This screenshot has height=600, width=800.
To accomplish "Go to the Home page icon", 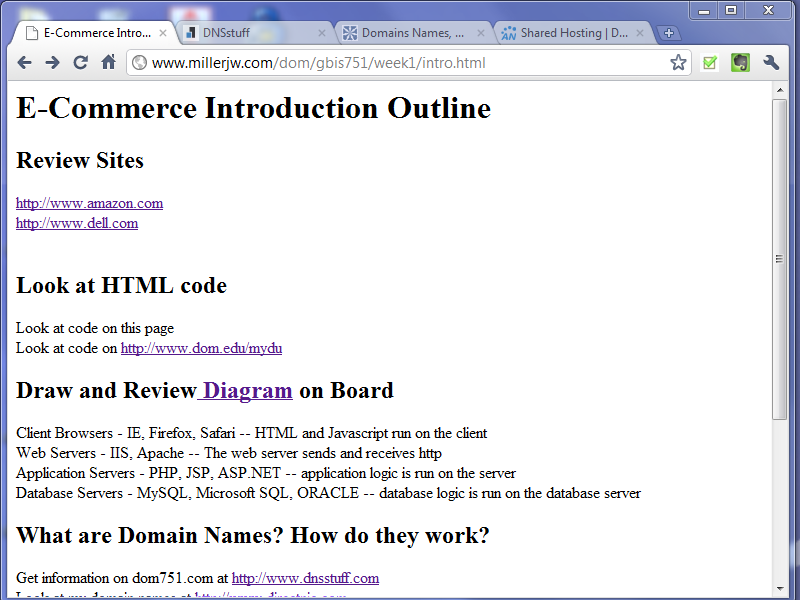I will click(108, 63).
